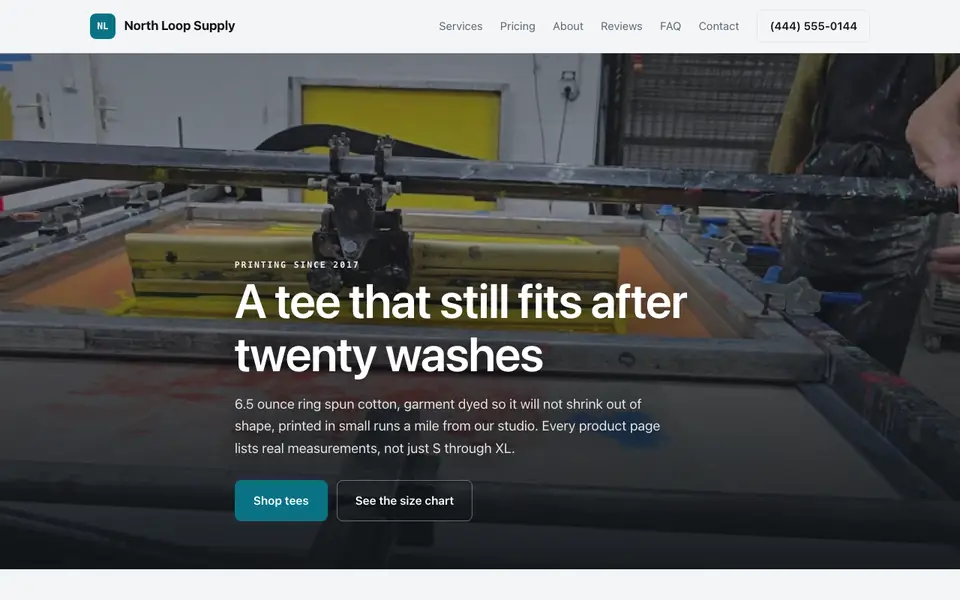Screen dimensions: 960x600
Task: Click the PRINTING SINCE 2017 label
Action: (x=297, y=264)
